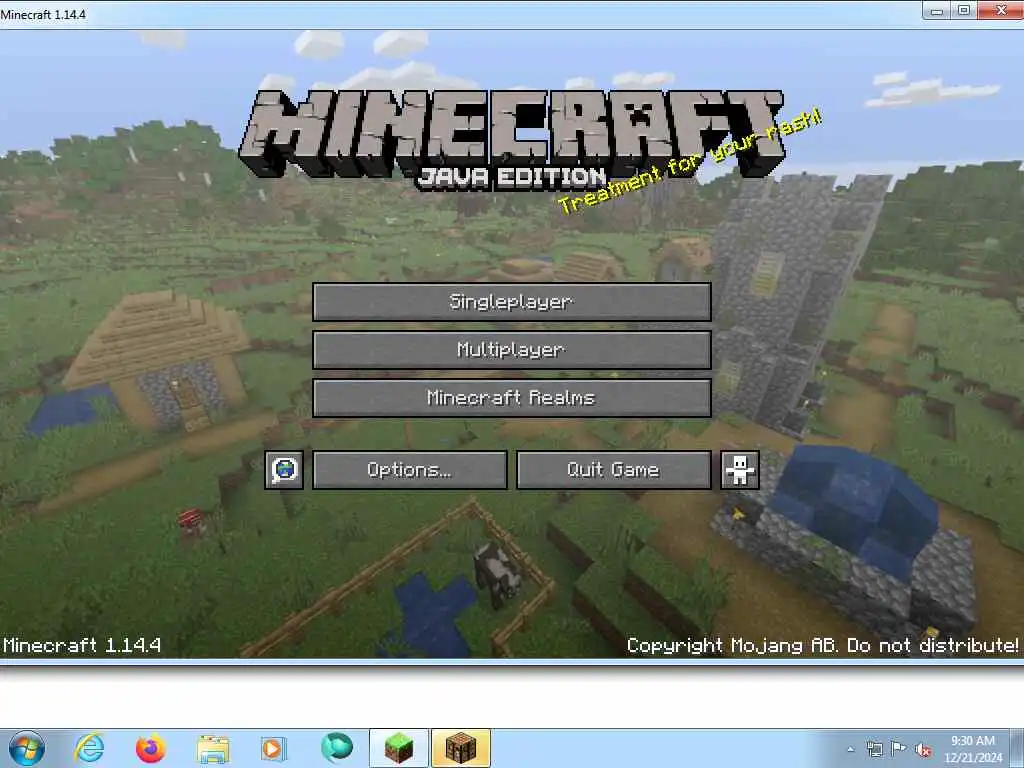Minimize the Minecraft 1.14.4 window

[936, 10]
